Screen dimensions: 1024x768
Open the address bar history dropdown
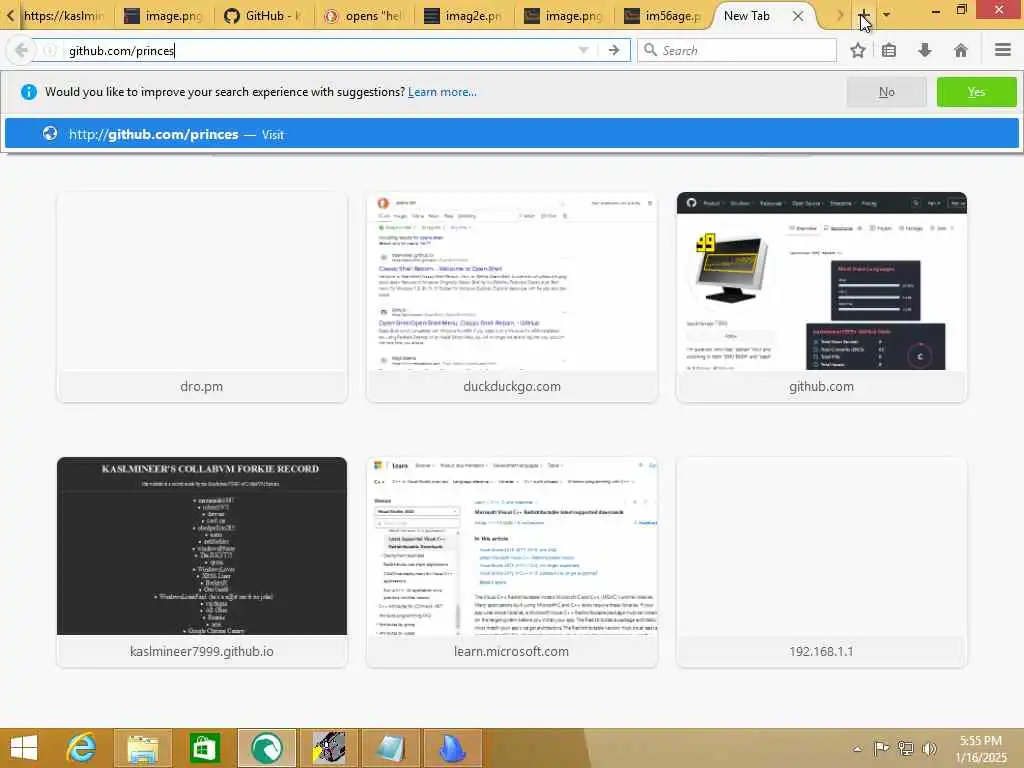(583, 50)
